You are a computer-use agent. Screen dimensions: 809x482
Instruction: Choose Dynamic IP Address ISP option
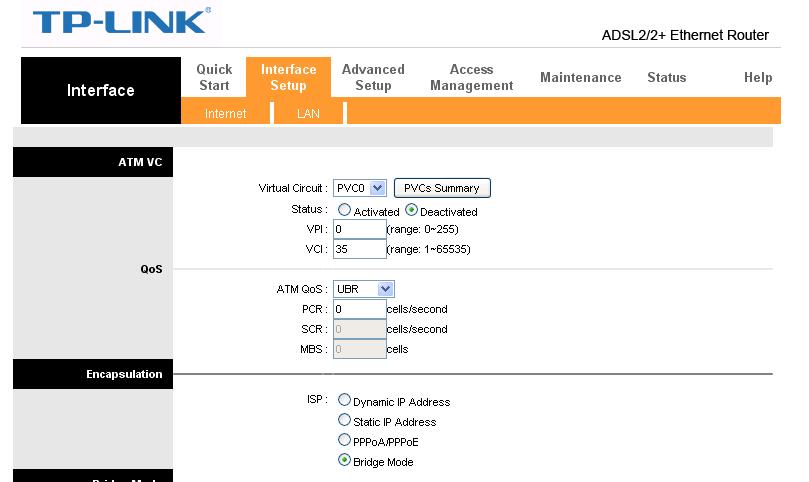tap(345, 401)
